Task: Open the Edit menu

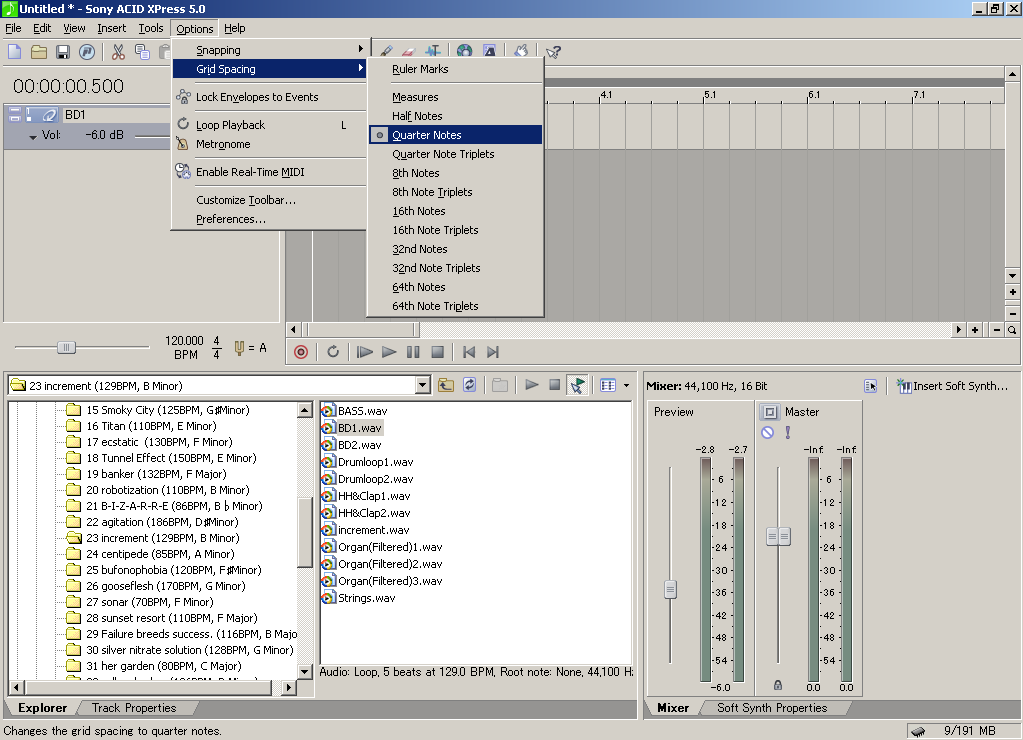Action: [42, 28]
